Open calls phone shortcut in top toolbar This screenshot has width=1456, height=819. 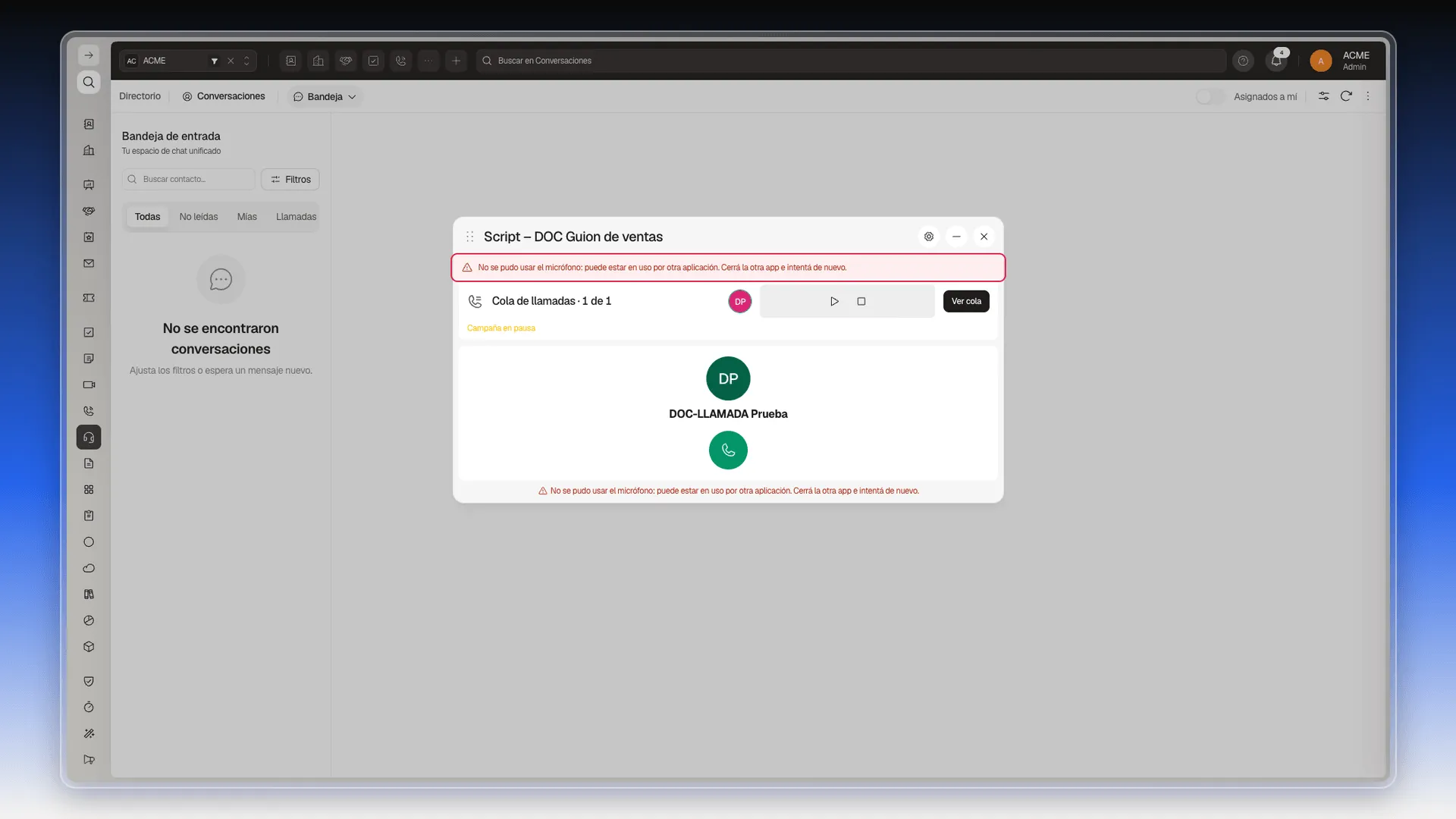[x=401, y=61]
